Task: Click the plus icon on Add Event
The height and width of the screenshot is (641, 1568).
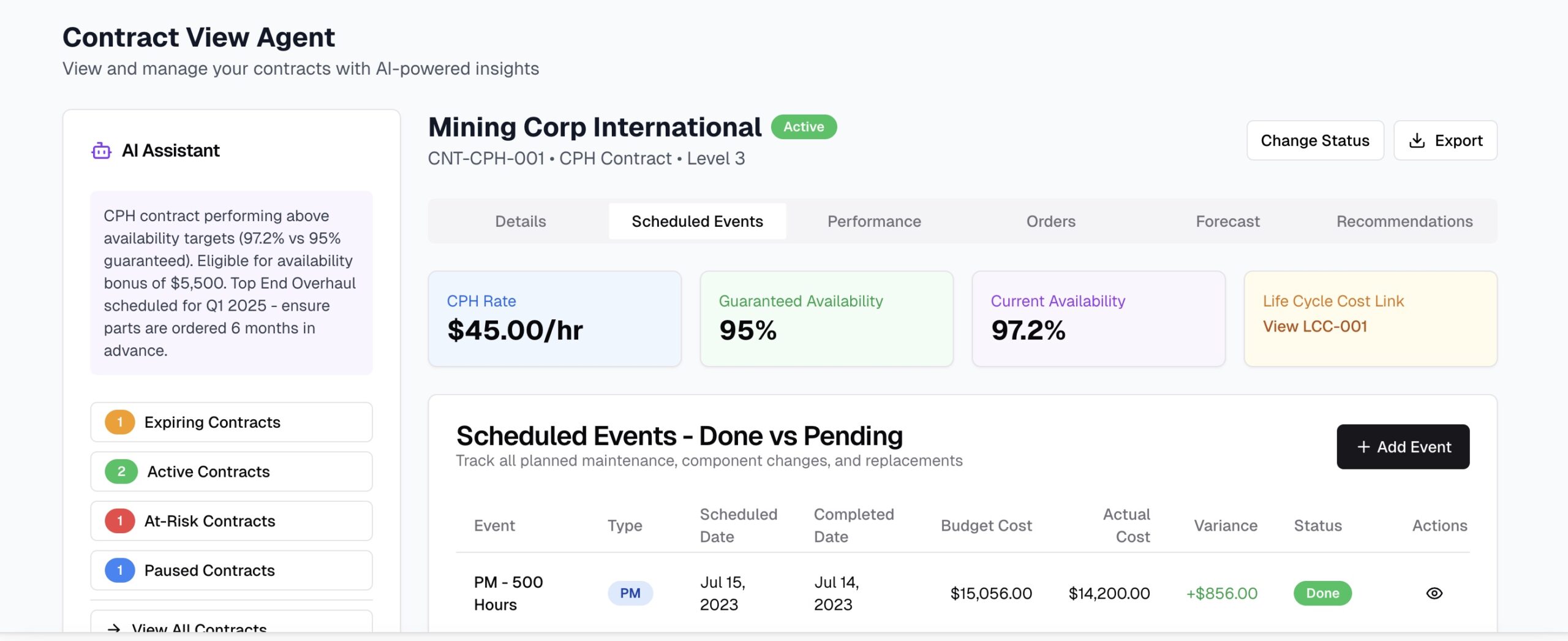Action: click(x=1363, y=447)
